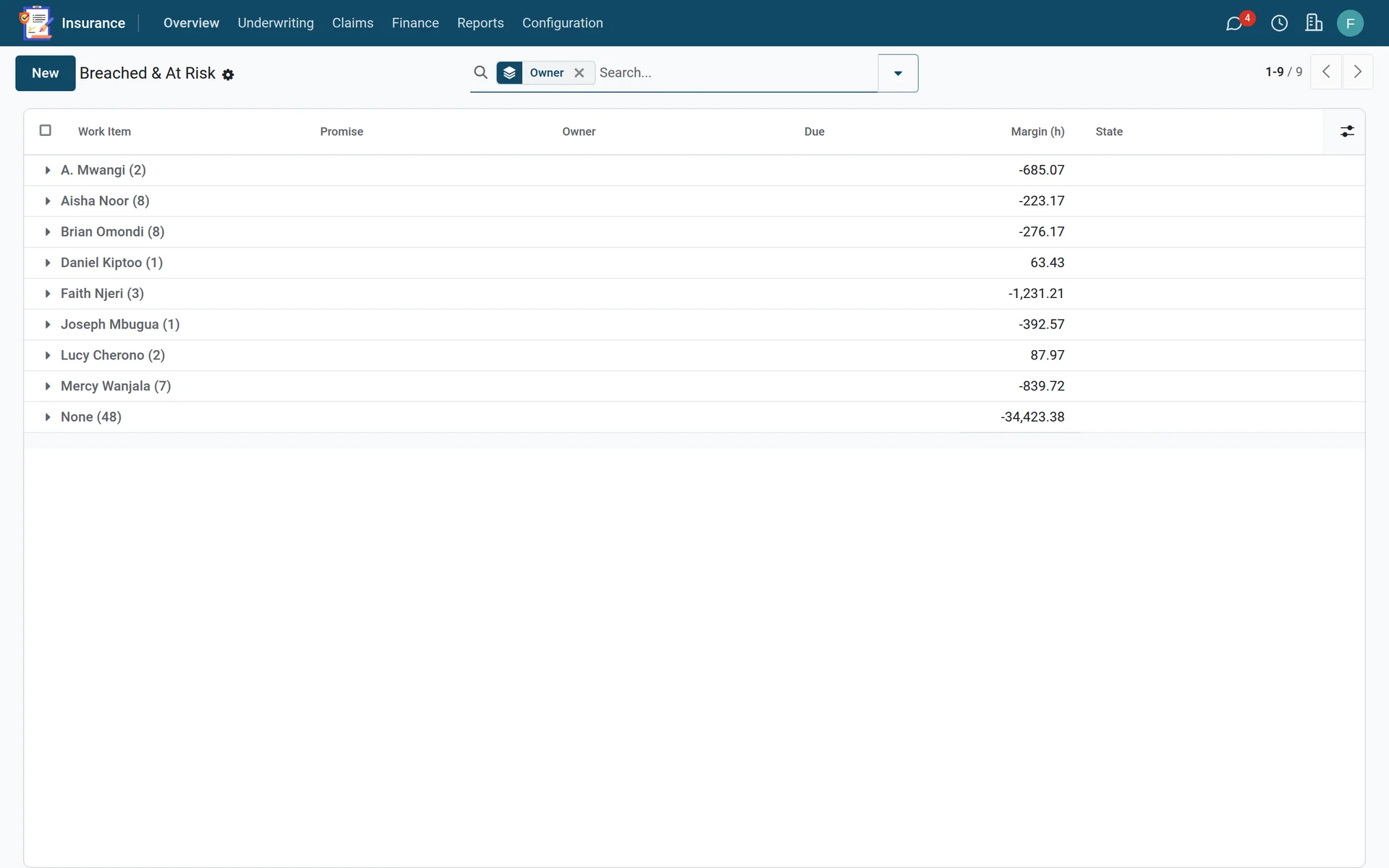Open the Configuration menu
This screenshot has width=1389, height=868.
[x=562, y=23]
